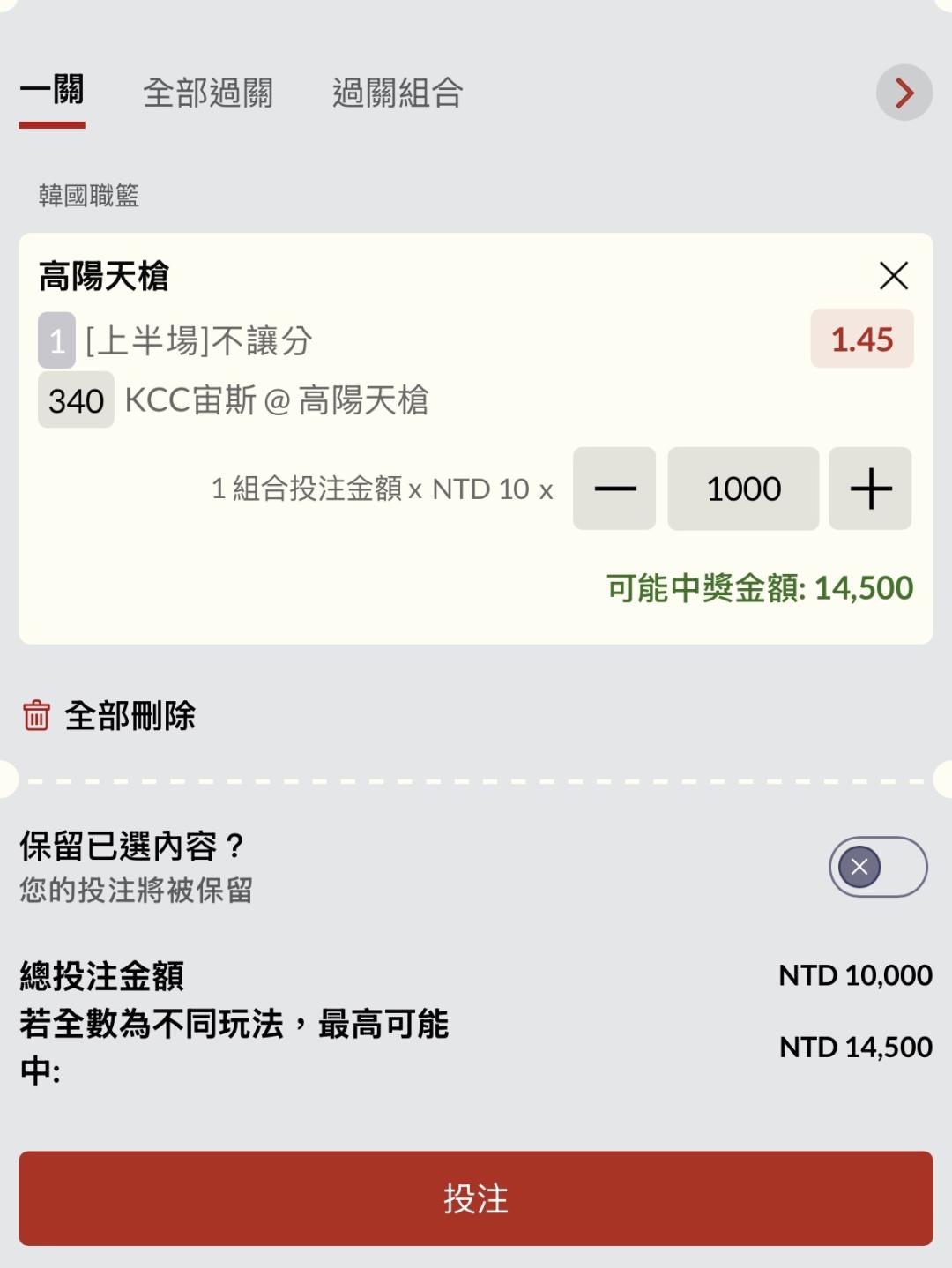The height and width of the screenshot is (1268, 952).
Task: Click the NTD 10,000 total stake amount
Action: coord(854,975)
